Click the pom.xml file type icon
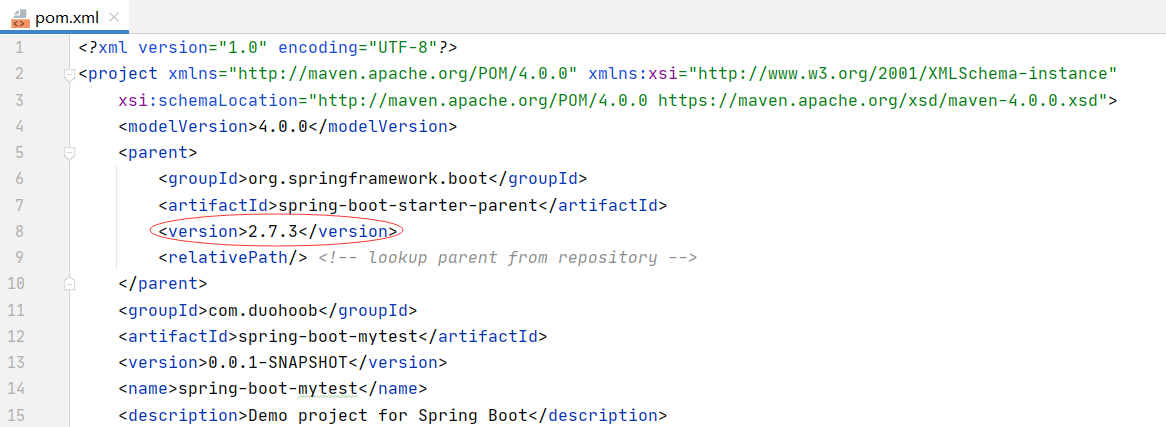 point(19,17)
